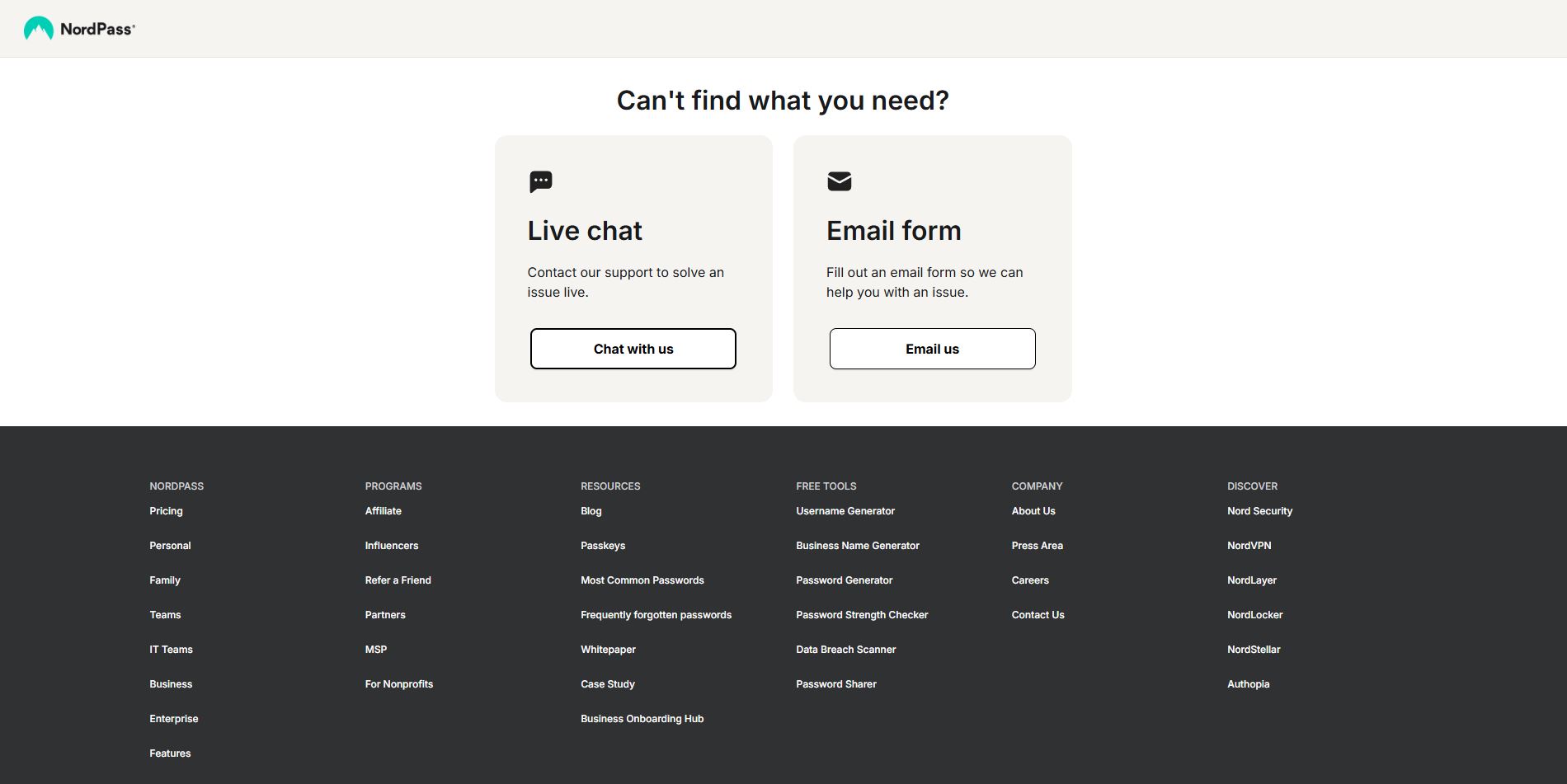1567x784 pixels.
Task: Open the Enterprise footer link
Action: (x=174, y=719)
